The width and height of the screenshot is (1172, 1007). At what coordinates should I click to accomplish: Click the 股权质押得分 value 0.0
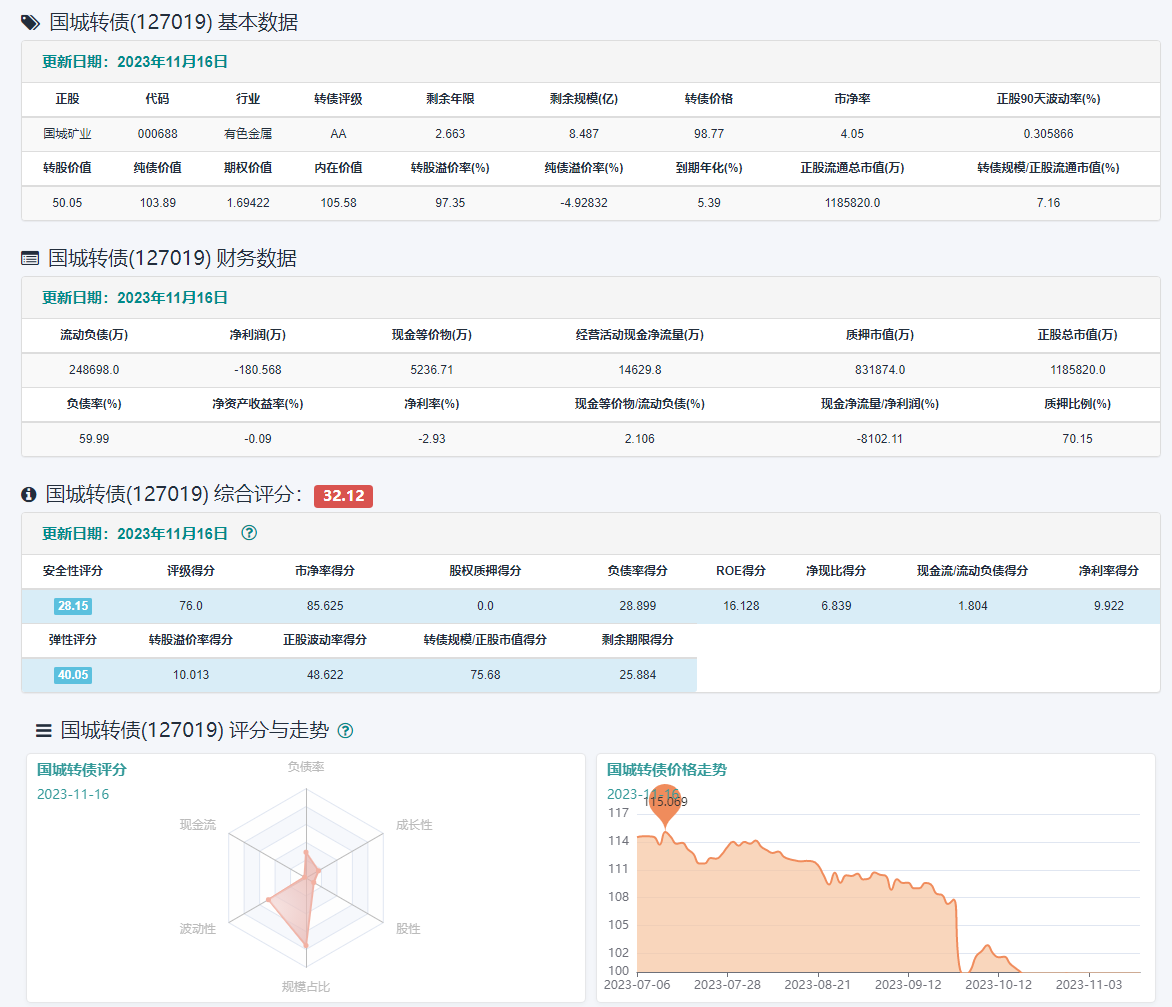tap(485, 606)
